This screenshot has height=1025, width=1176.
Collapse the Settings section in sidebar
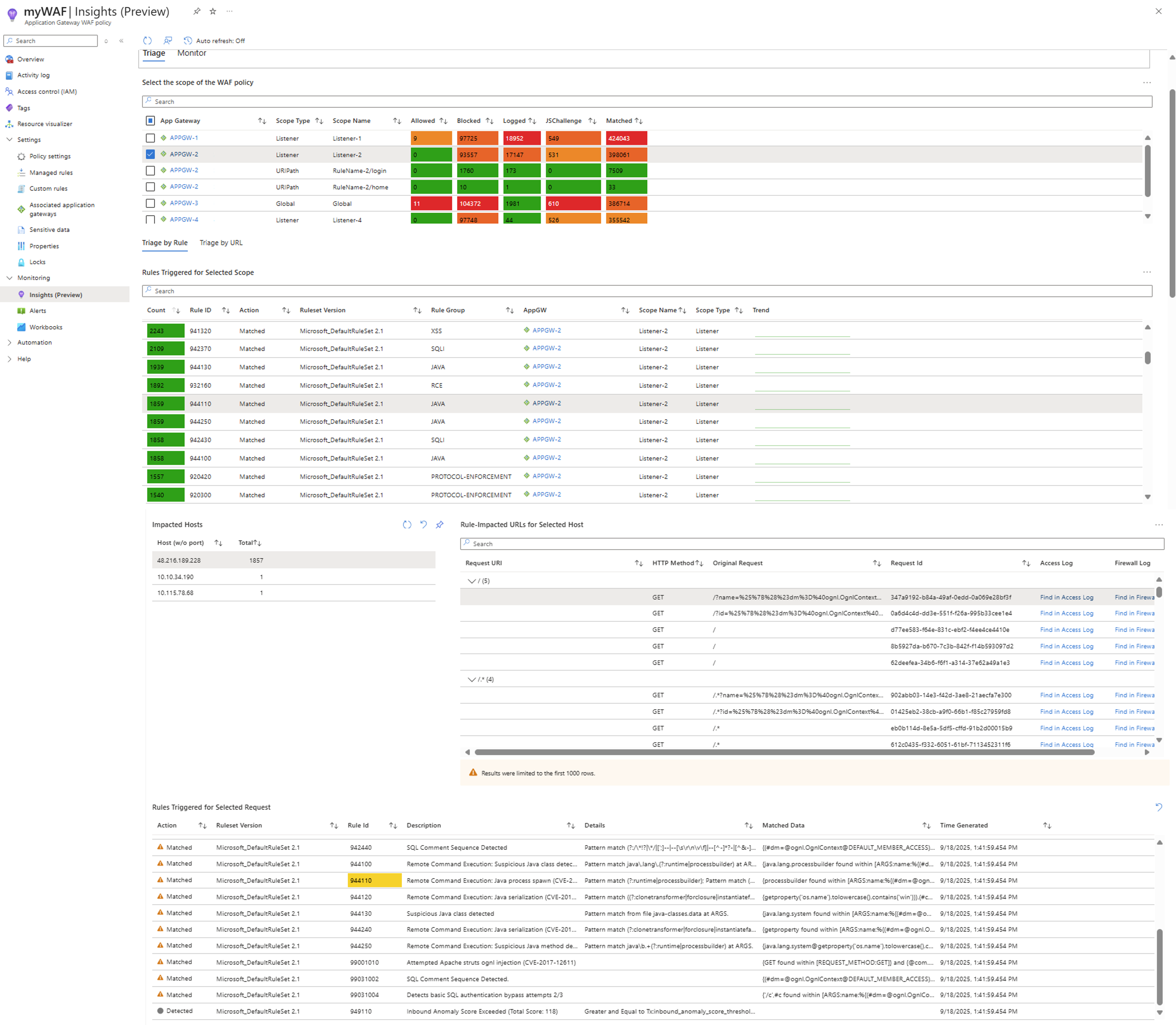(x=9, y=140)
